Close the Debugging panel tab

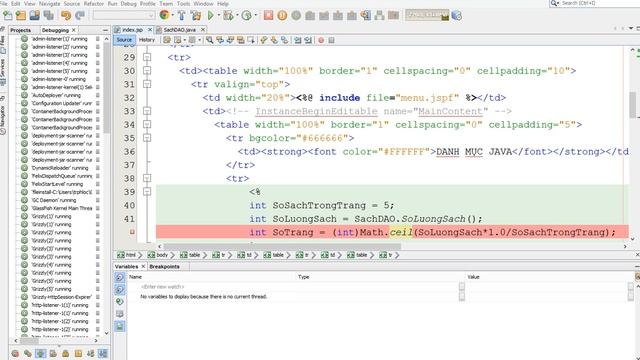coord(74,30)
